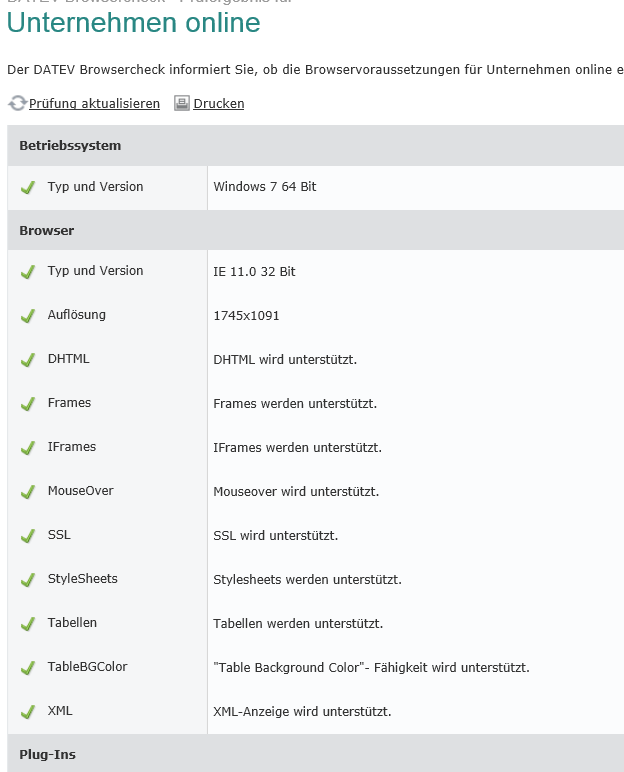Select the Plug-Ins section header
624x772 pixels.
(x=47, y=754)
